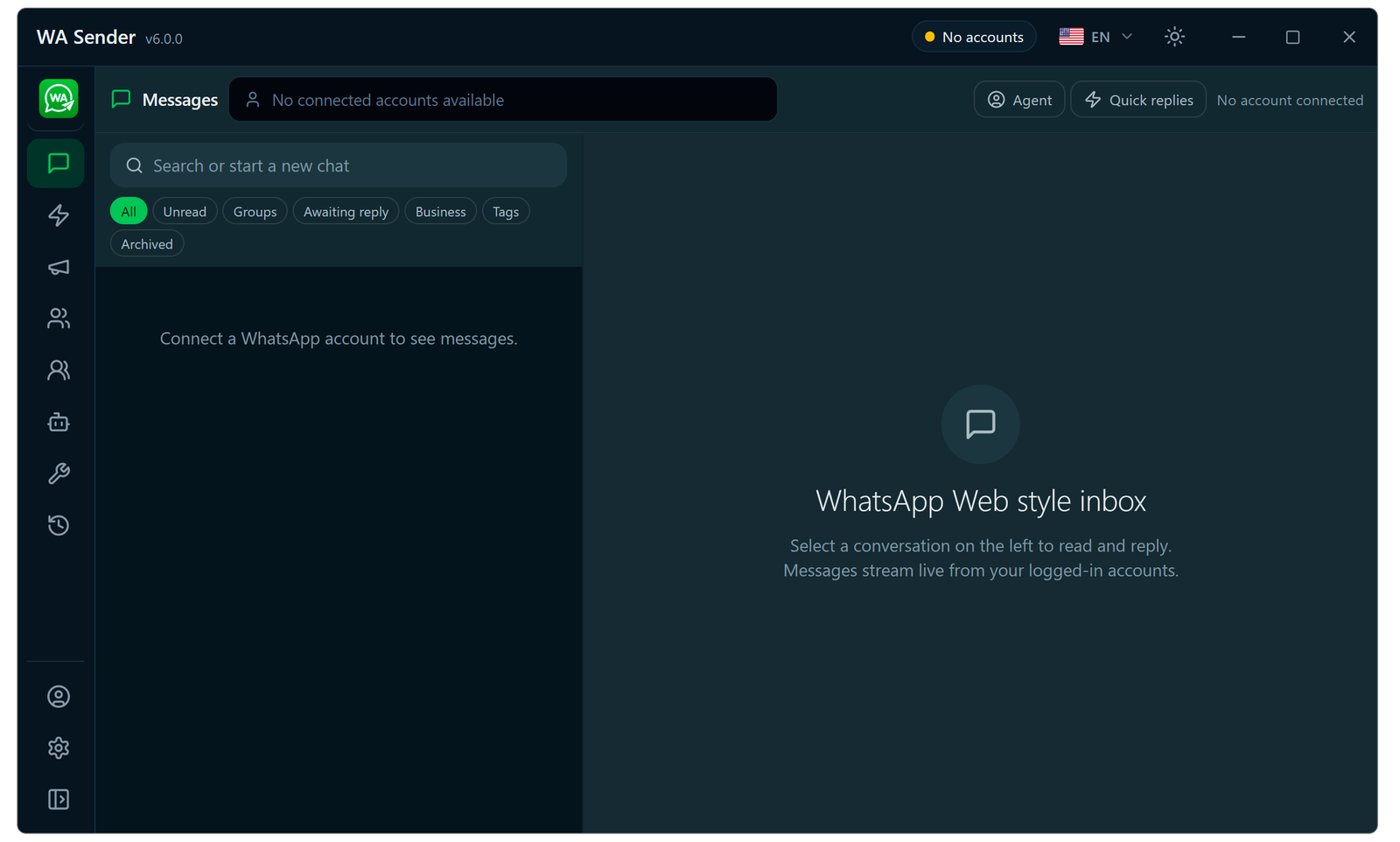Open the Agent button
The height and width of the screenshot is (842, 1400).
click(x=1019, y=100)
